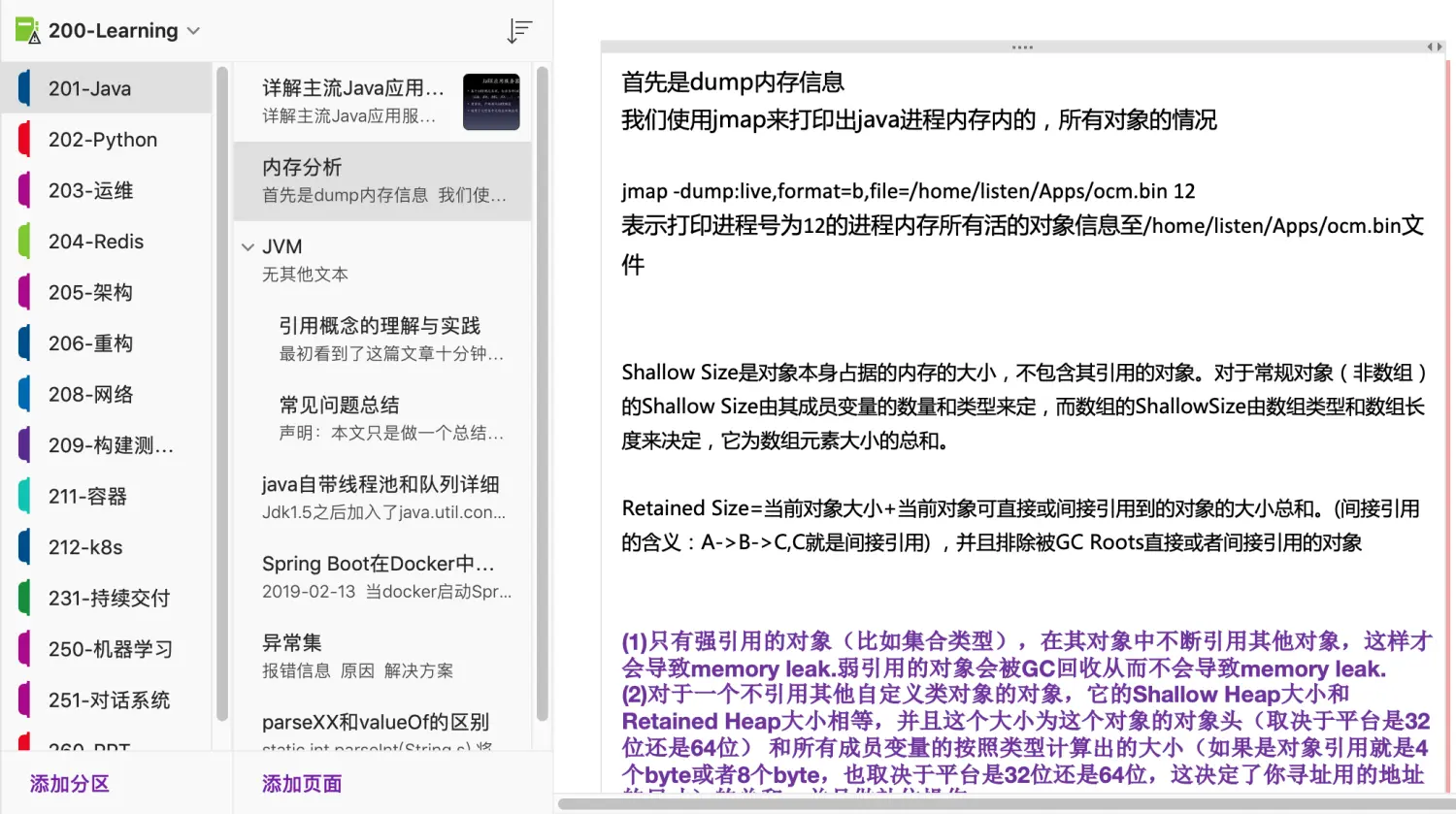Open the JVM page

click(382, 260)
